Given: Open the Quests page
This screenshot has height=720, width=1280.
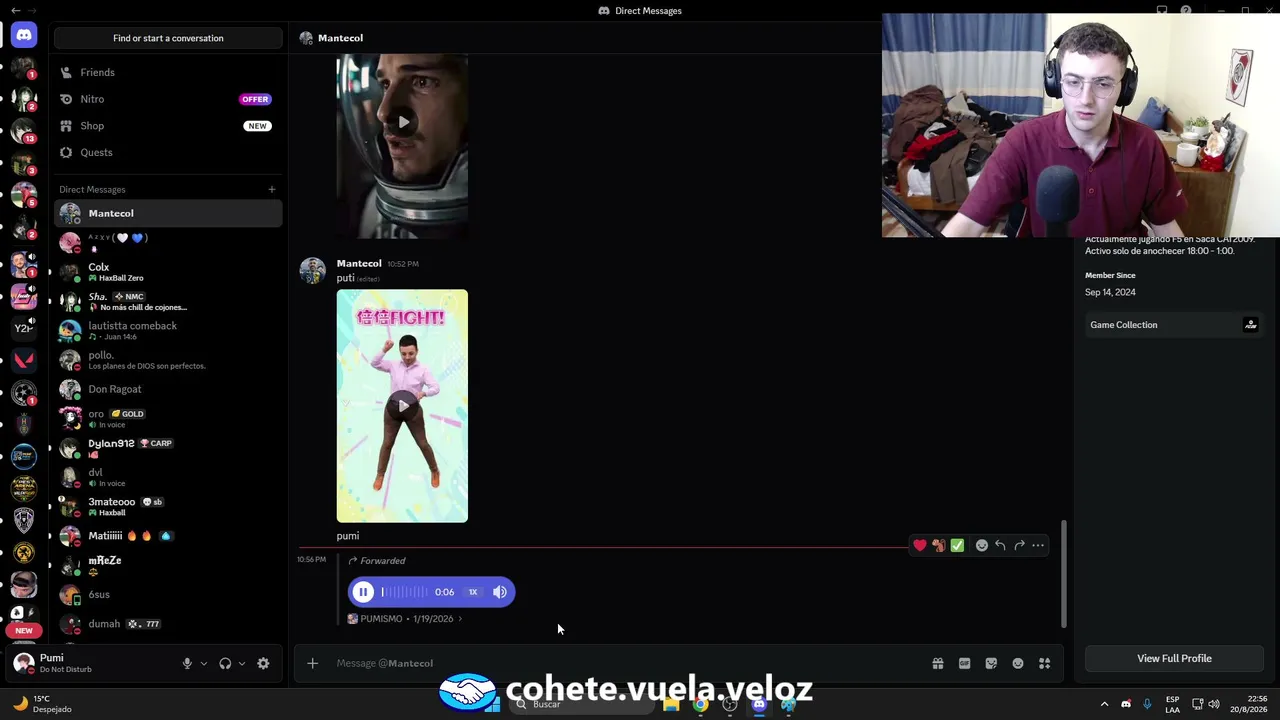Looking at the screenshot, I should coord(168,152).
